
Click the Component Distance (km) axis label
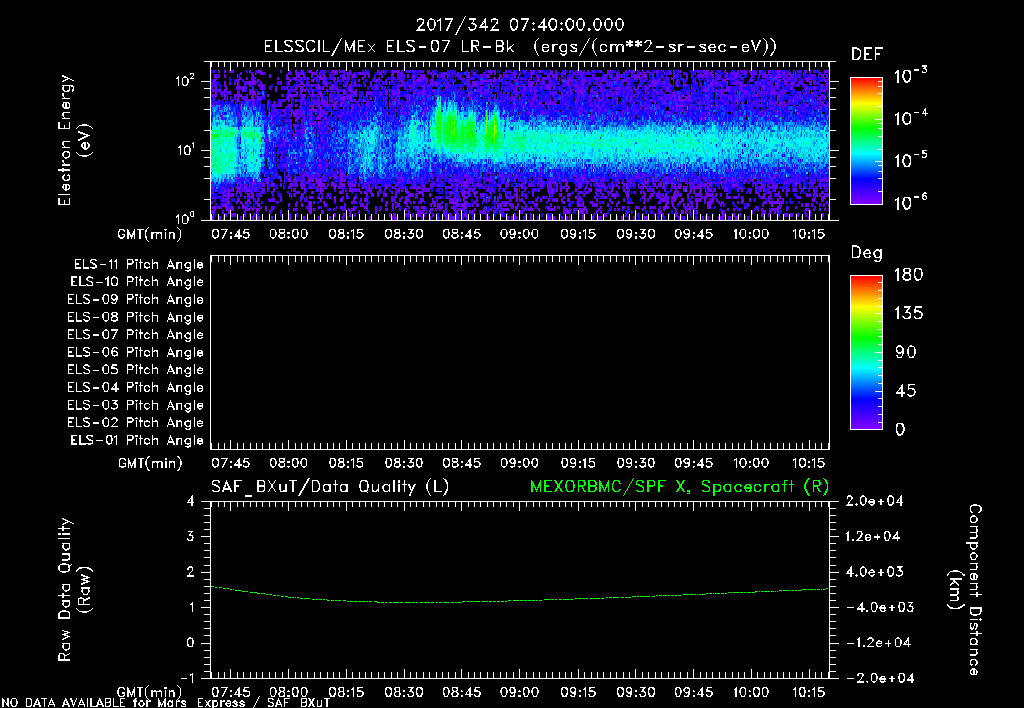[965, 590]
